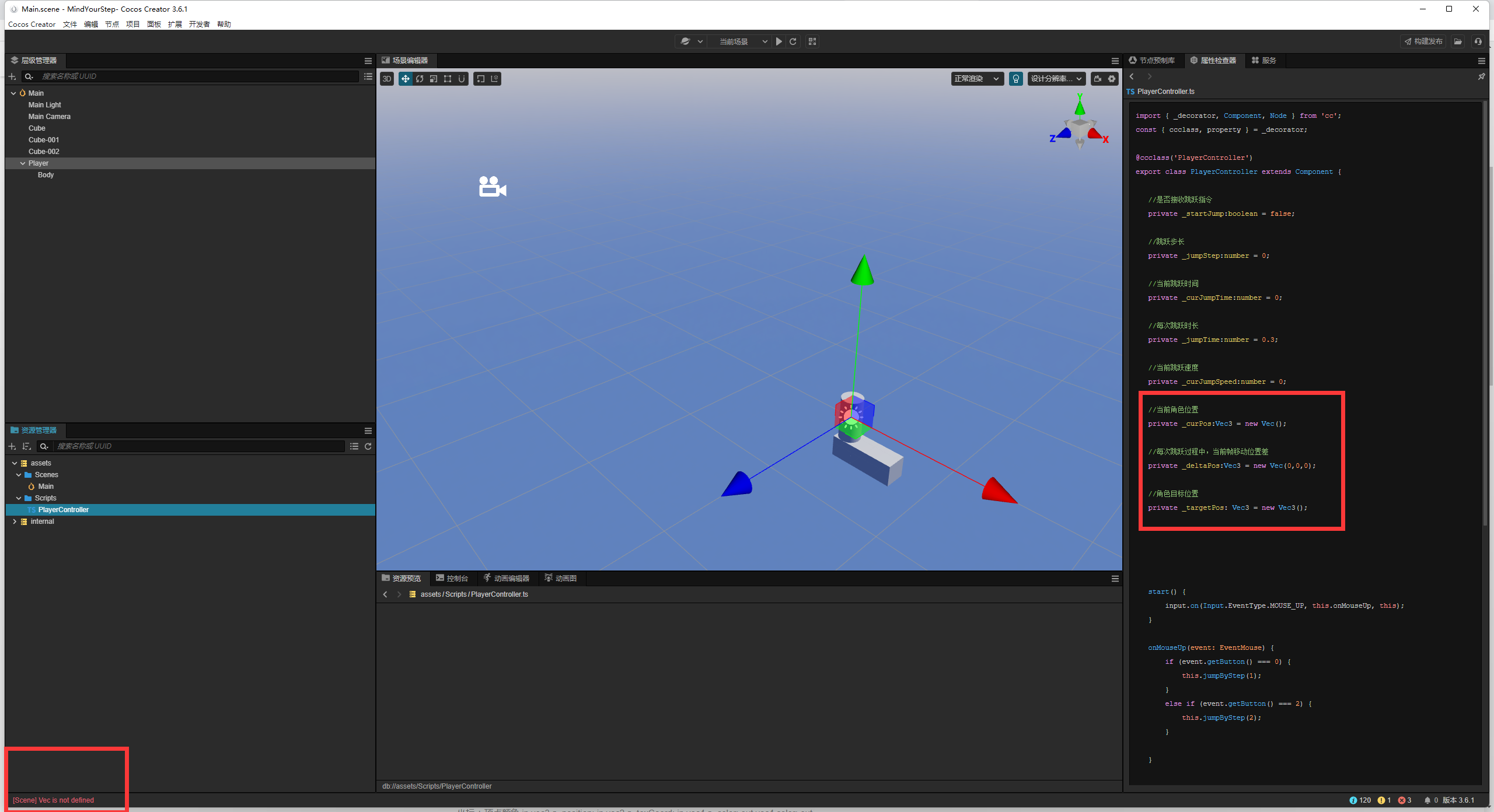1494x812 pixels.
Task: Open the 正常渲染 render mode dropdown
Action: coord(977,79)
